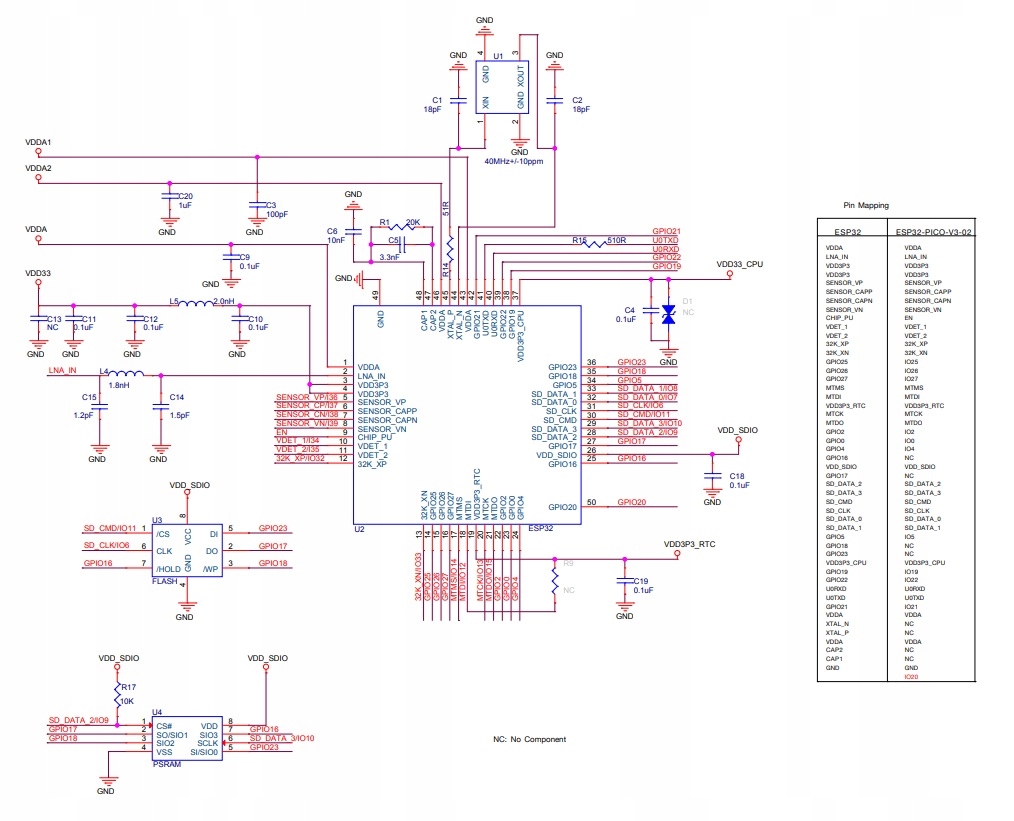Select capacitor C20 1uF symbol
The height and width of the screenshot is (821, 1014).
[x=169, y=195]
